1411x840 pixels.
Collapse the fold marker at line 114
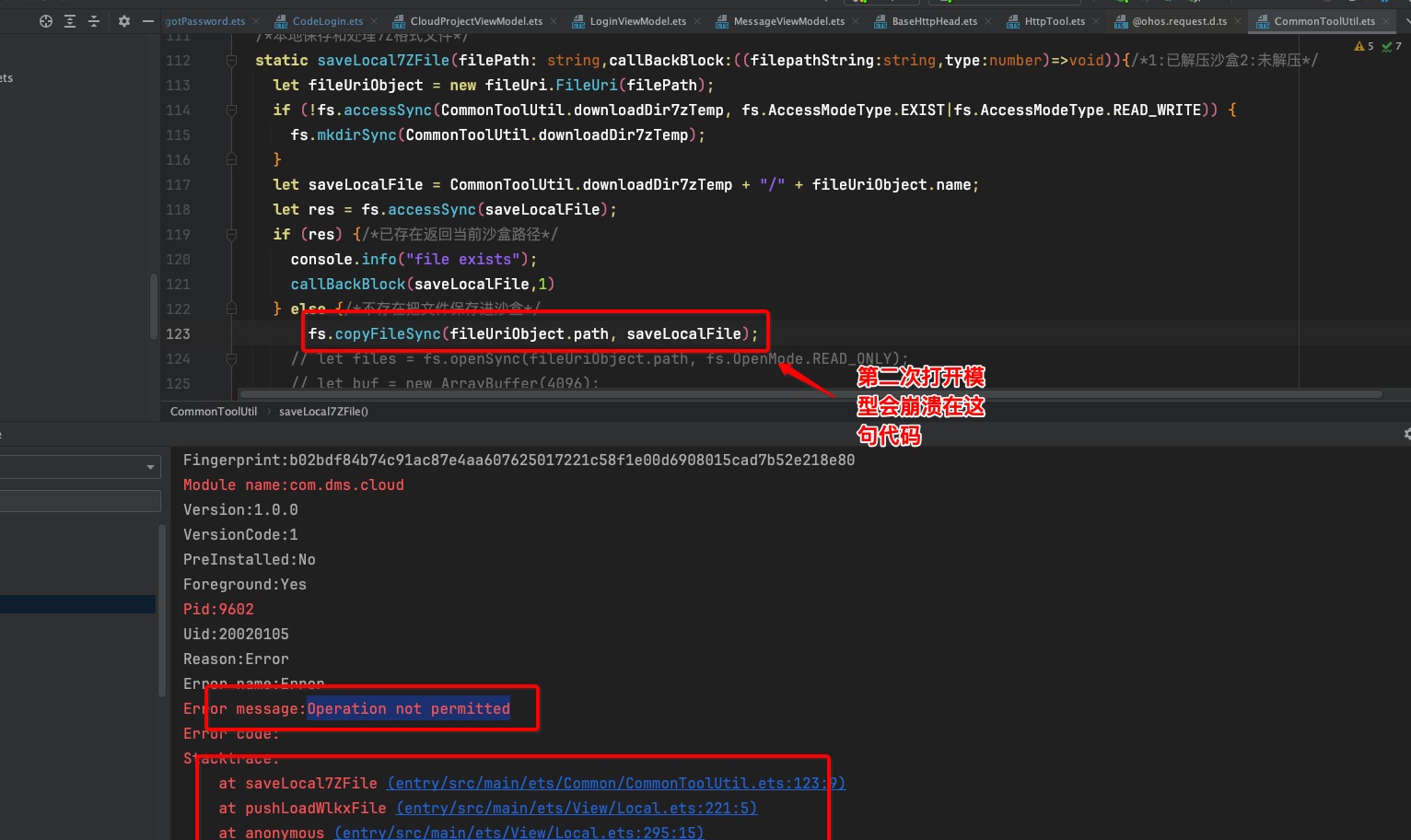click(x=232, y=111)
